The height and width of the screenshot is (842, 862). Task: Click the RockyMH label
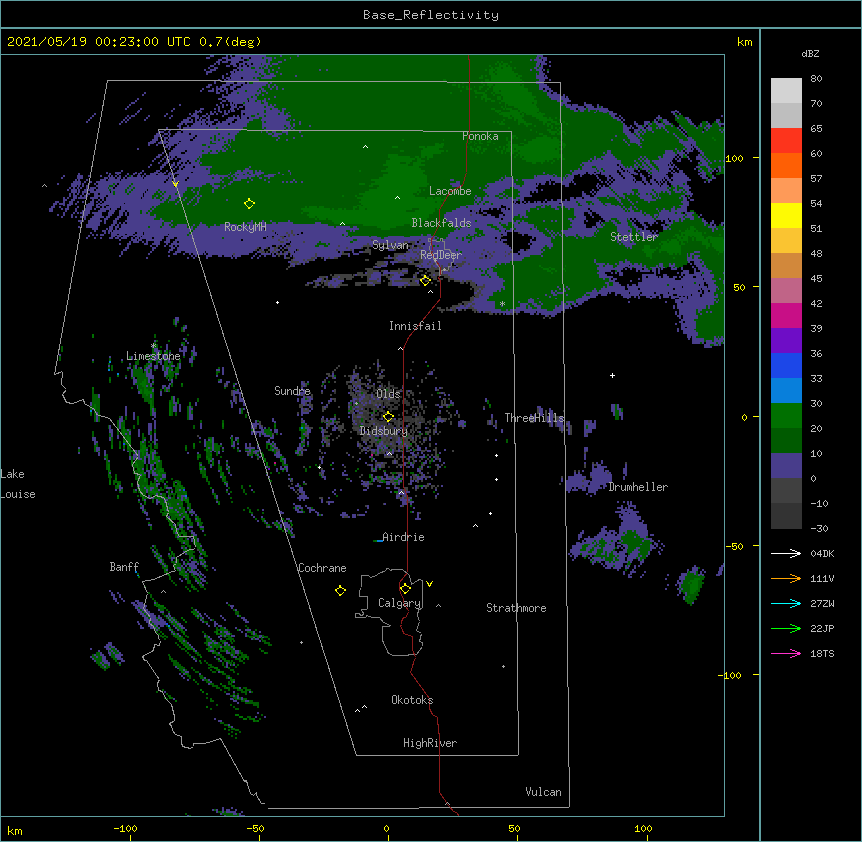245,227
